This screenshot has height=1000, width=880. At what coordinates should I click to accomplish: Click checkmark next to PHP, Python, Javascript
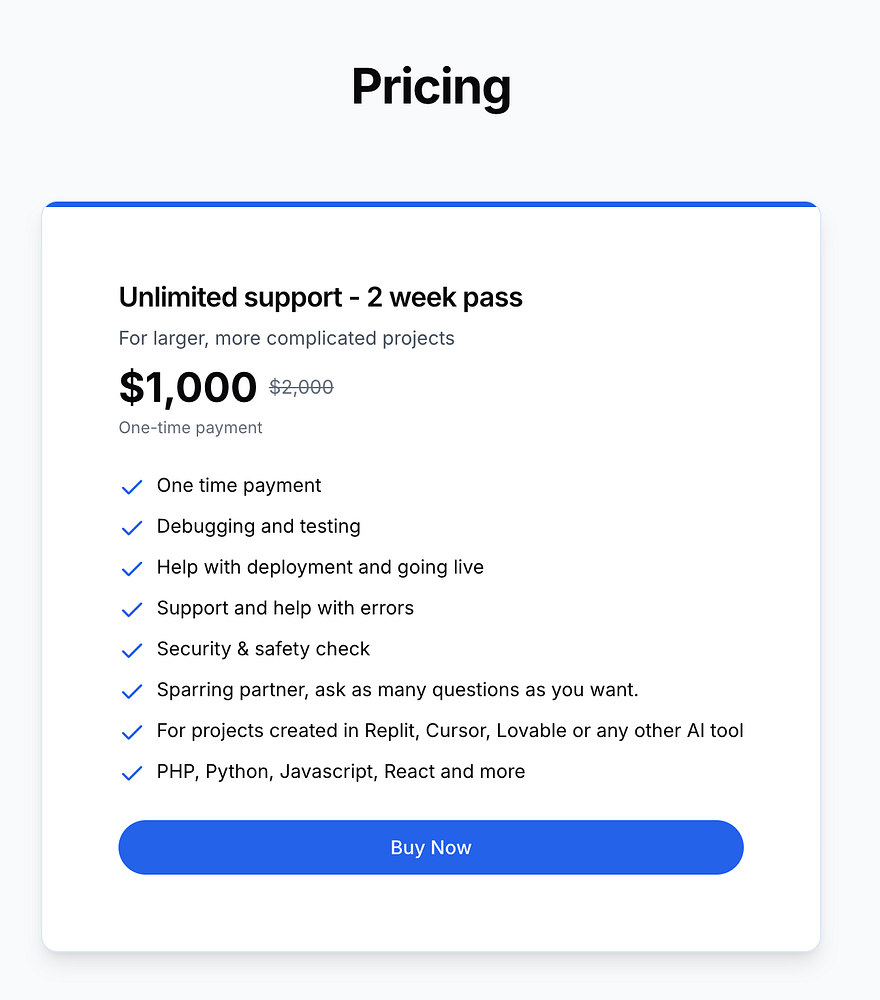pos(131,774)
